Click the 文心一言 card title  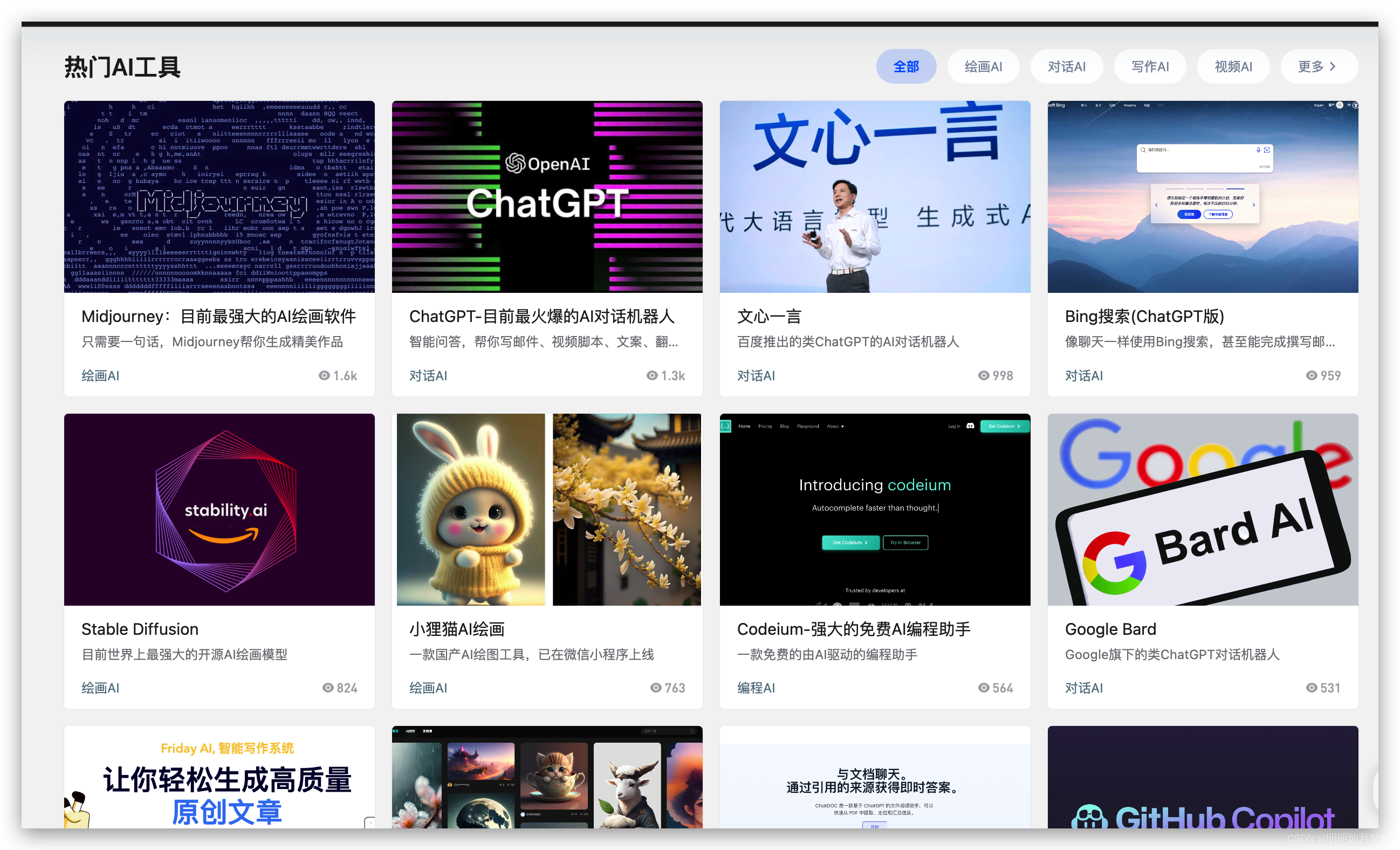coord(768,317)
